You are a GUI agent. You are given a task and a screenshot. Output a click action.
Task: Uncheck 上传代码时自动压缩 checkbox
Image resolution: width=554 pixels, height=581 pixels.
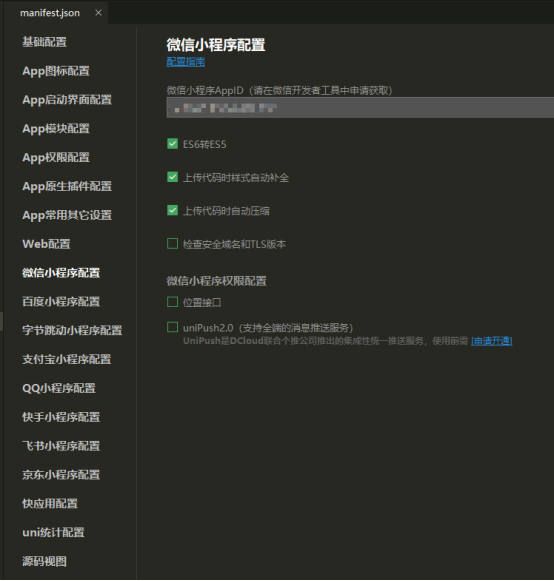(172, 210)
